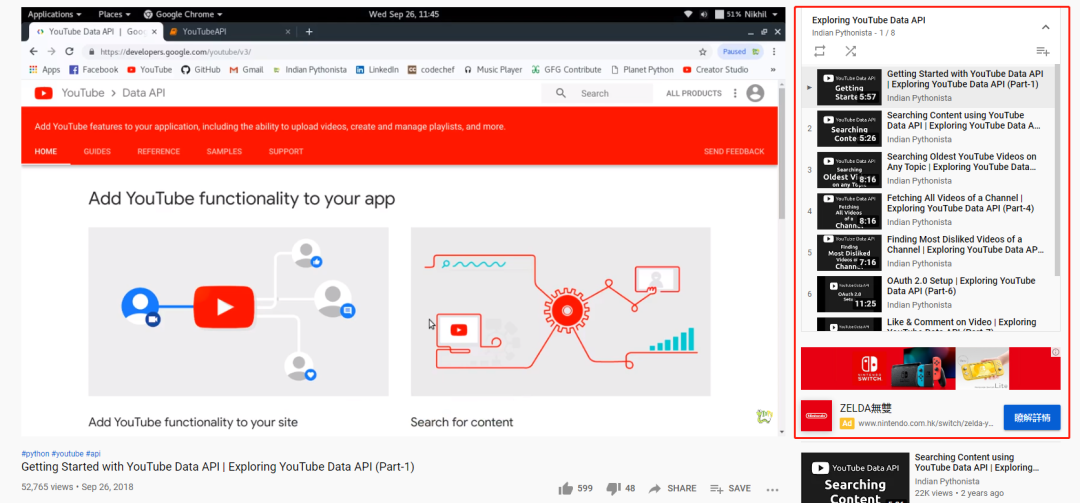This screenshot has height=503, width=1080.
Task: Click SHARE below the video
Action: click(x=672, y=489)
